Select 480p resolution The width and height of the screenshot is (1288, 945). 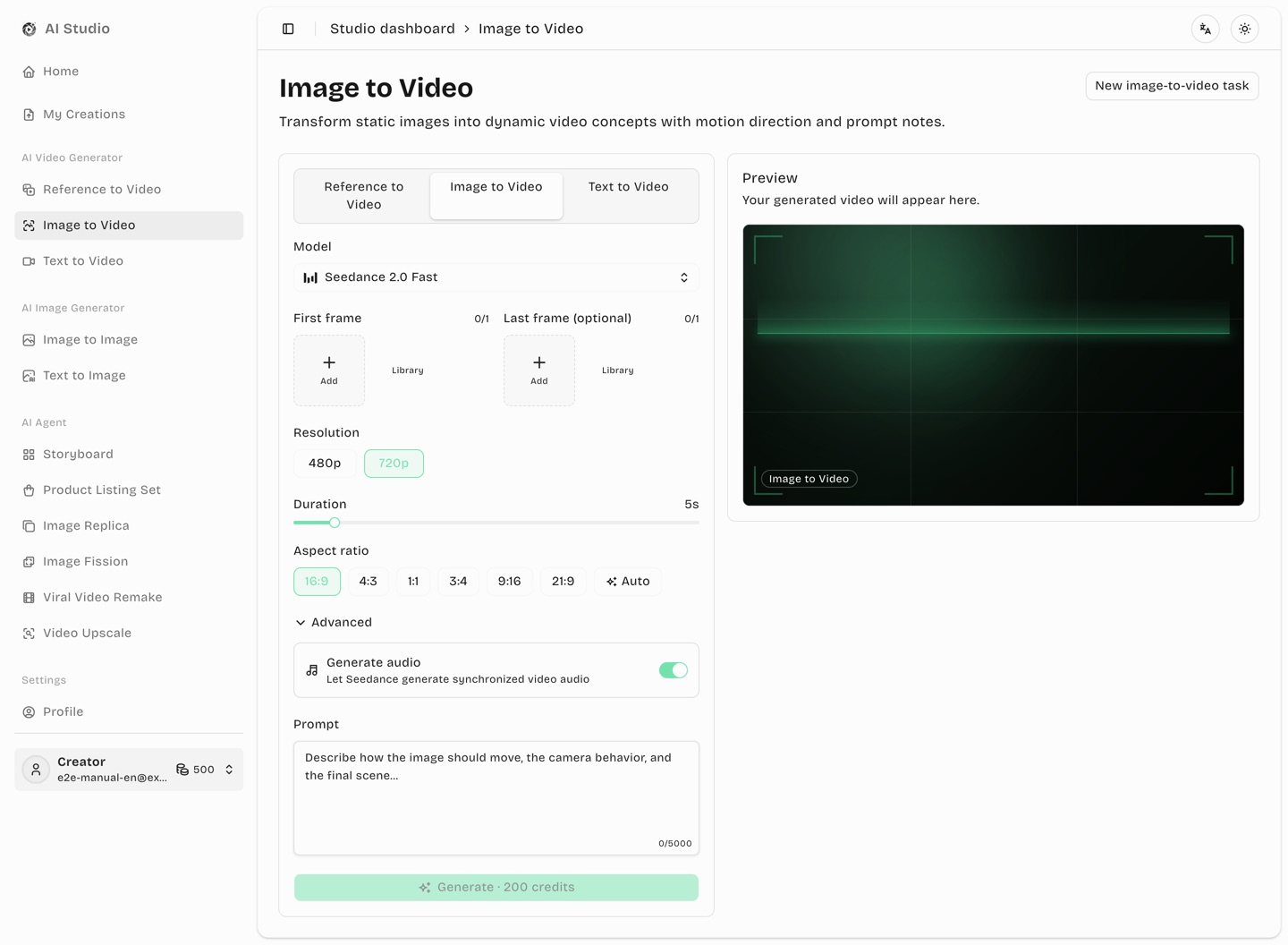325,464
